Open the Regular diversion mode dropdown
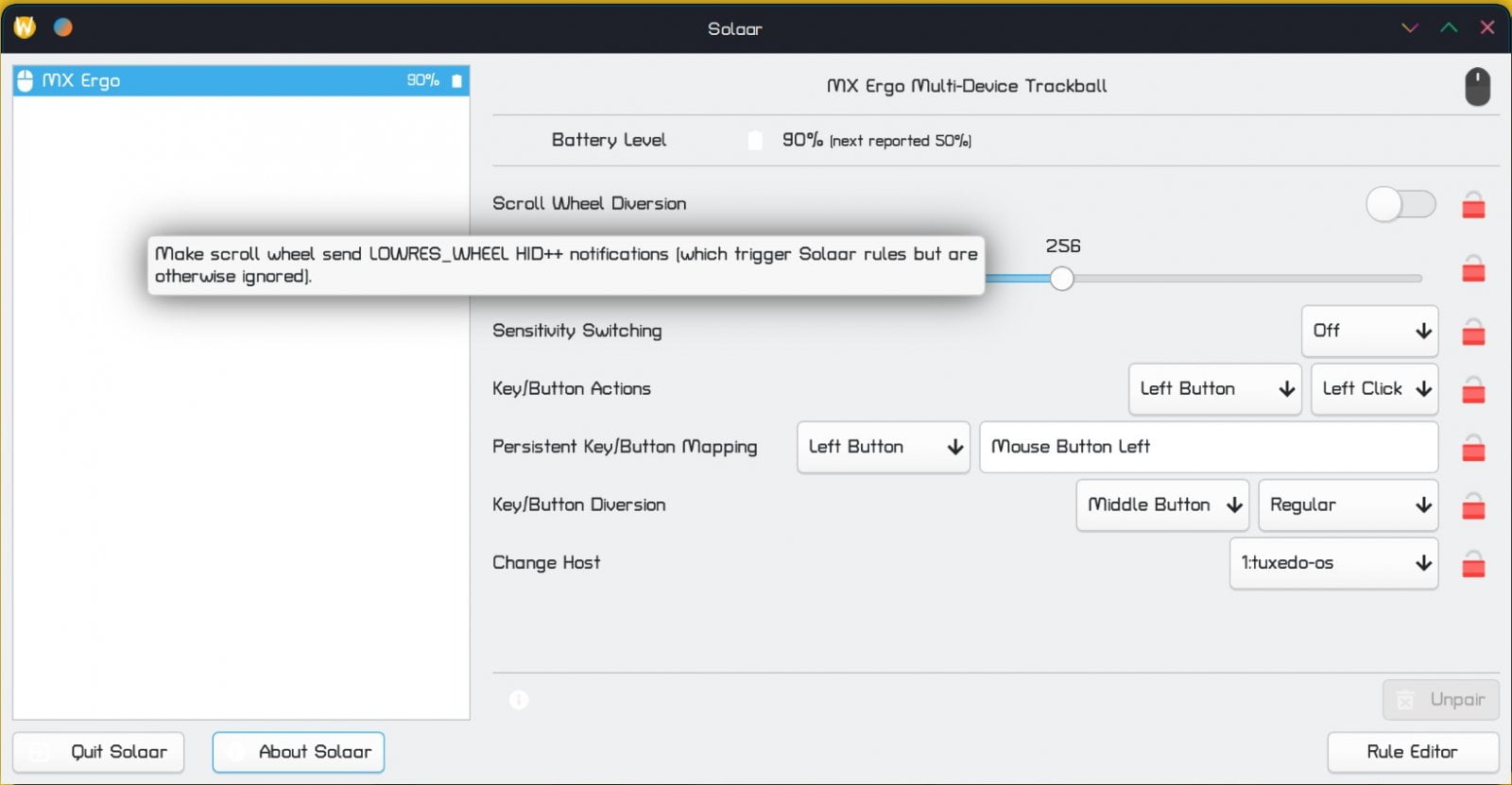Screen dimensions: 1512x785 1349,505
